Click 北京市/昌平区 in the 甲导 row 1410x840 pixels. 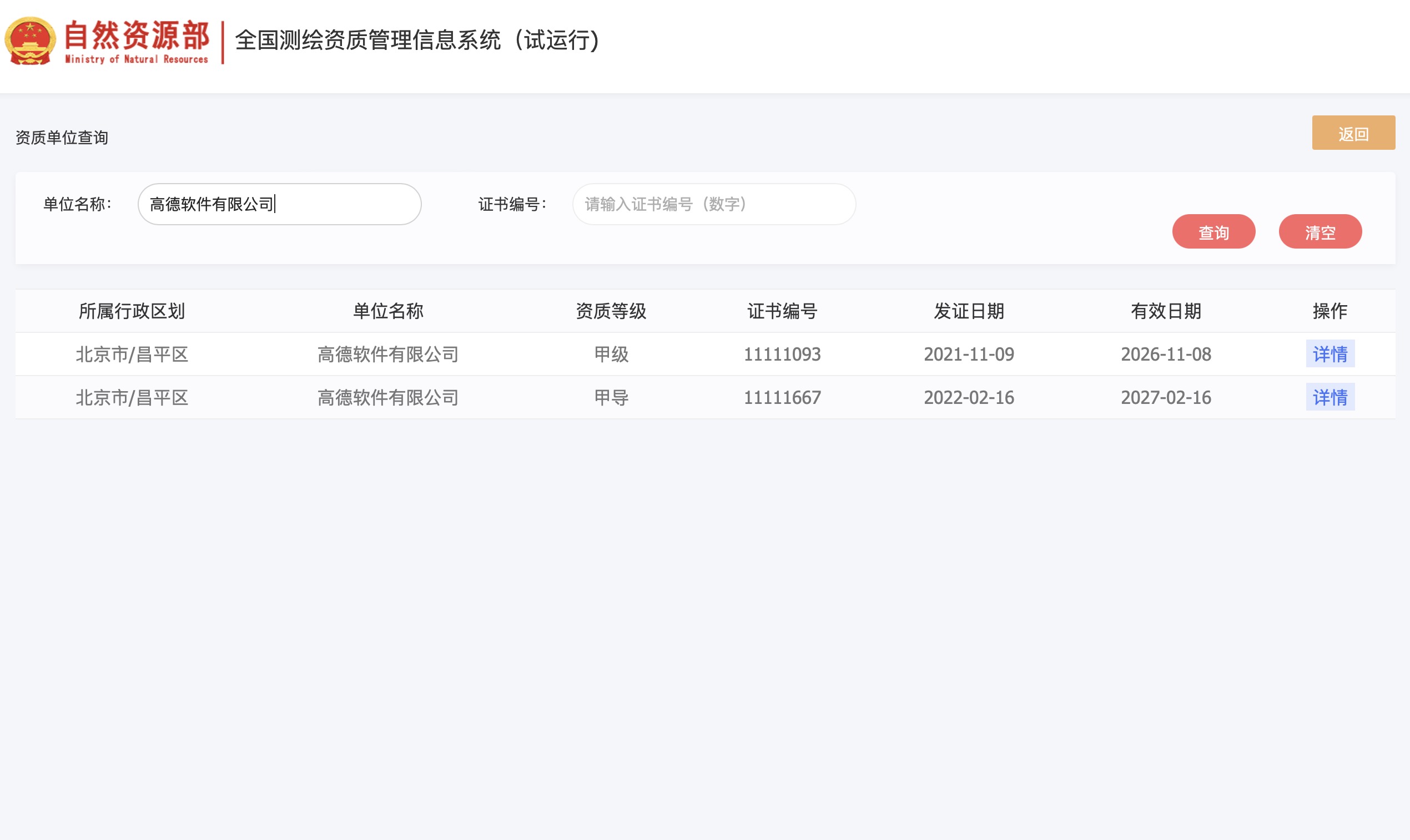(132, 398)
